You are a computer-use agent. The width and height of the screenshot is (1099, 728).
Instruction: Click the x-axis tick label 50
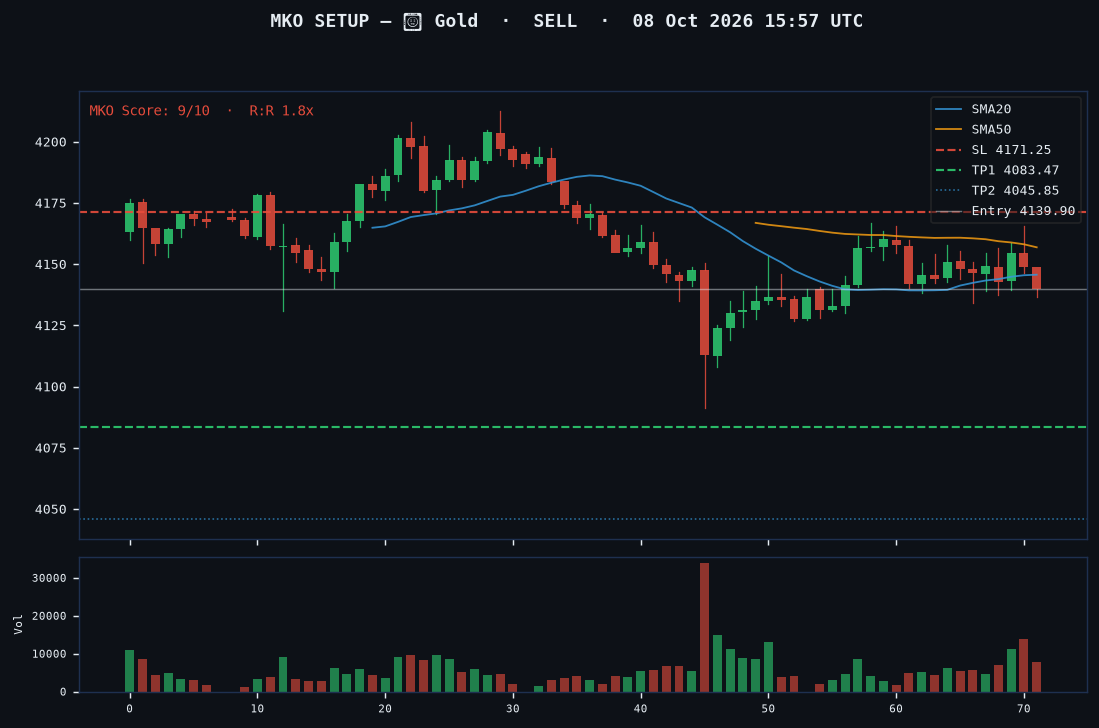768,708
